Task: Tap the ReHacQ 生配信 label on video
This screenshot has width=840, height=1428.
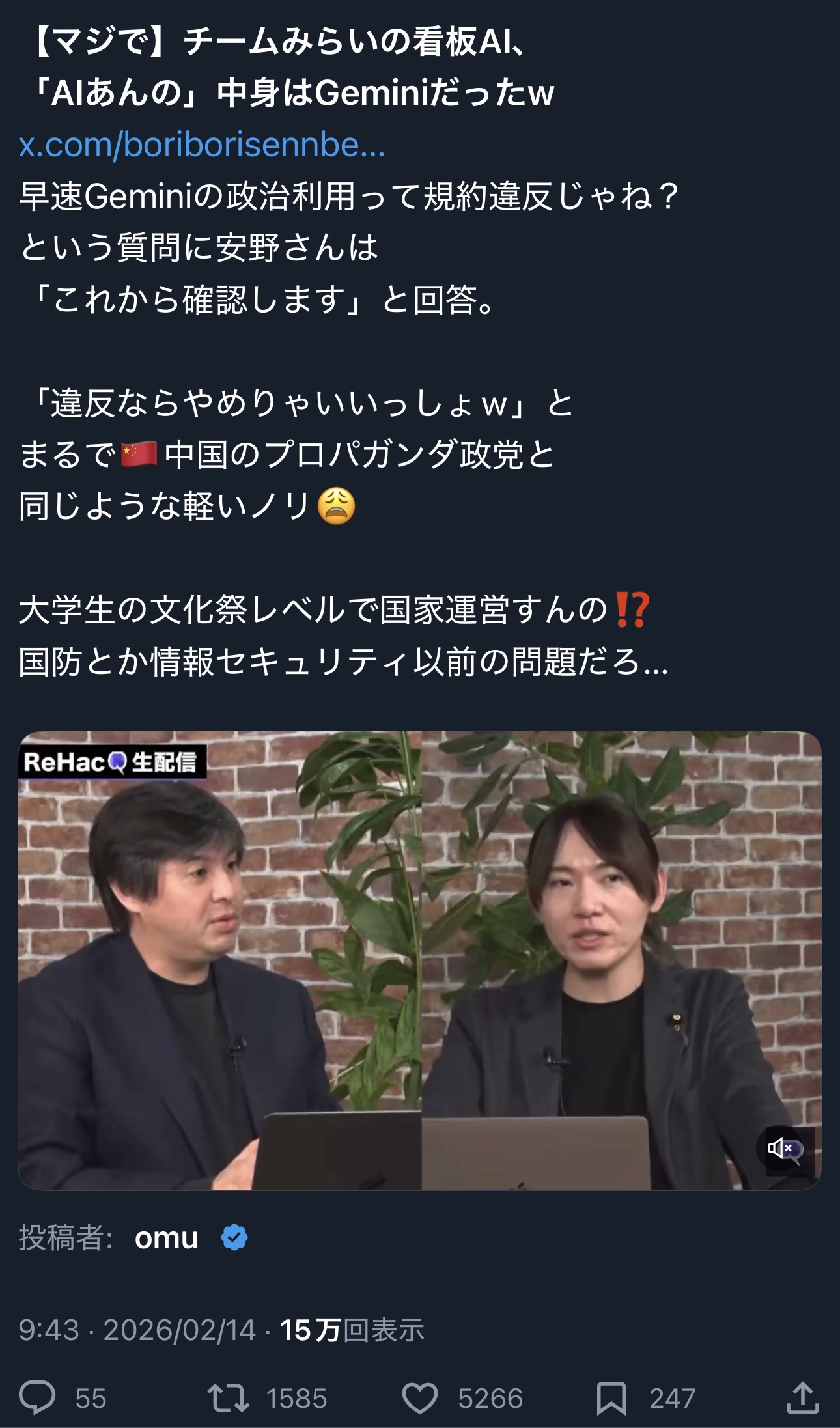Action: pyautogui.click(x=111, y=762)
